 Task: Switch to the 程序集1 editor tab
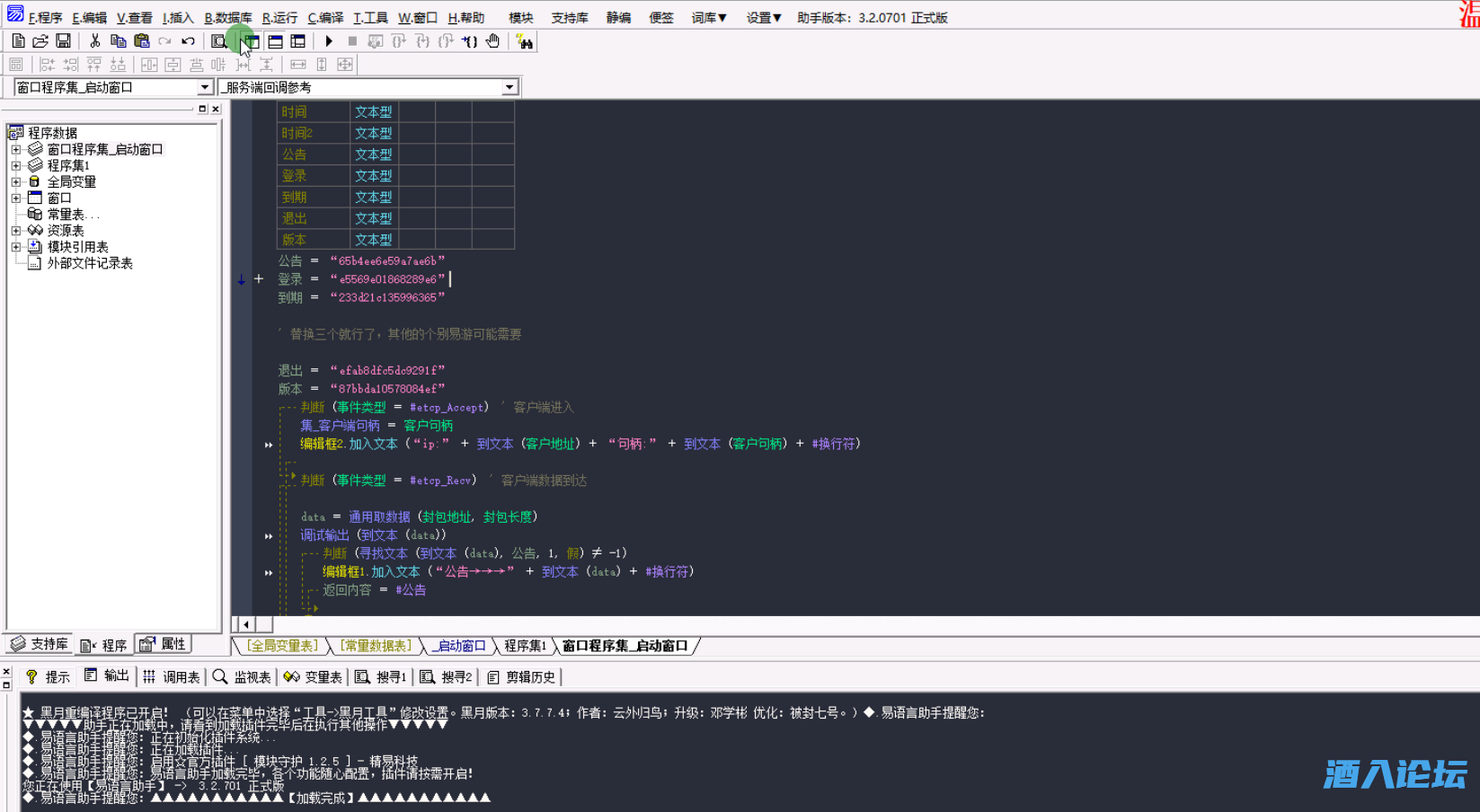(525, 646)
